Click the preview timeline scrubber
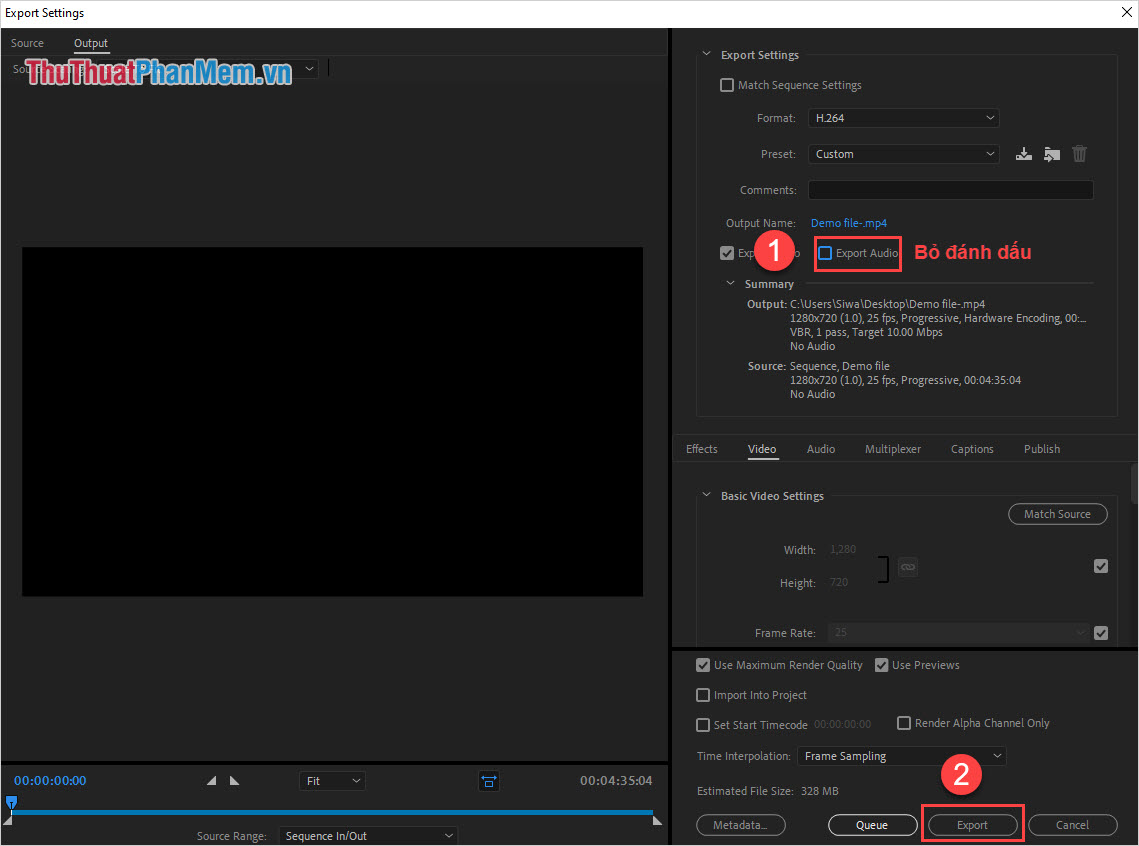This screenshot has height=846, width=1139. pos(11,803)
